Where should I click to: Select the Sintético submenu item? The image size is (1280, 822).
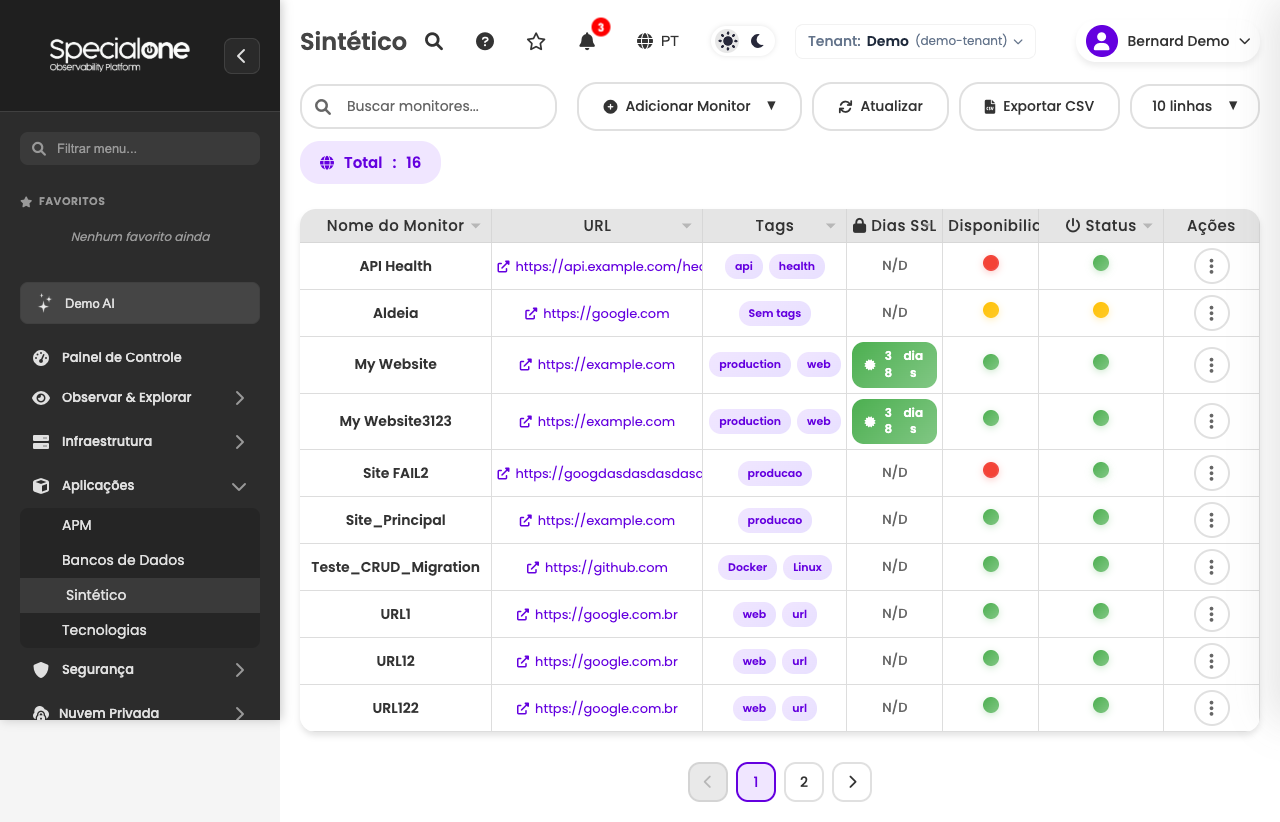pyautogui.click(x=140, y=595)
